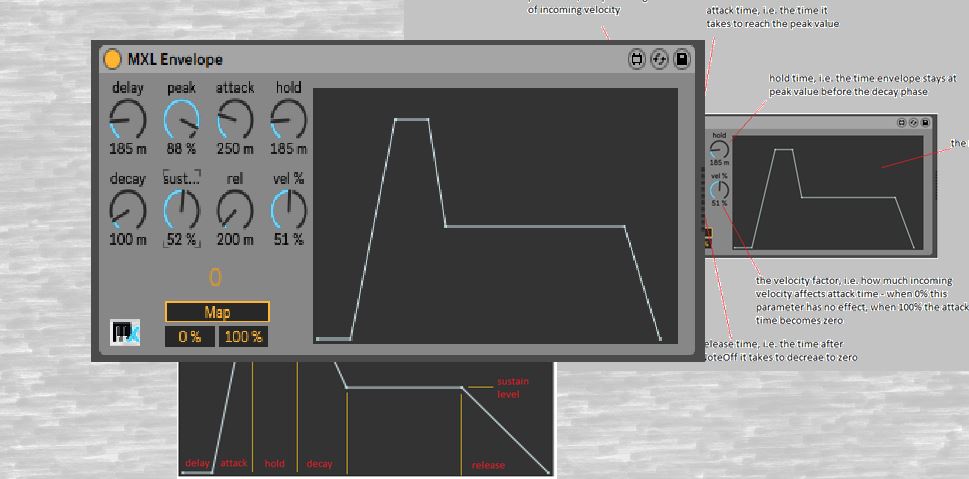Click the vel % knob
This screenshot has height=479, width=969.
288,210
